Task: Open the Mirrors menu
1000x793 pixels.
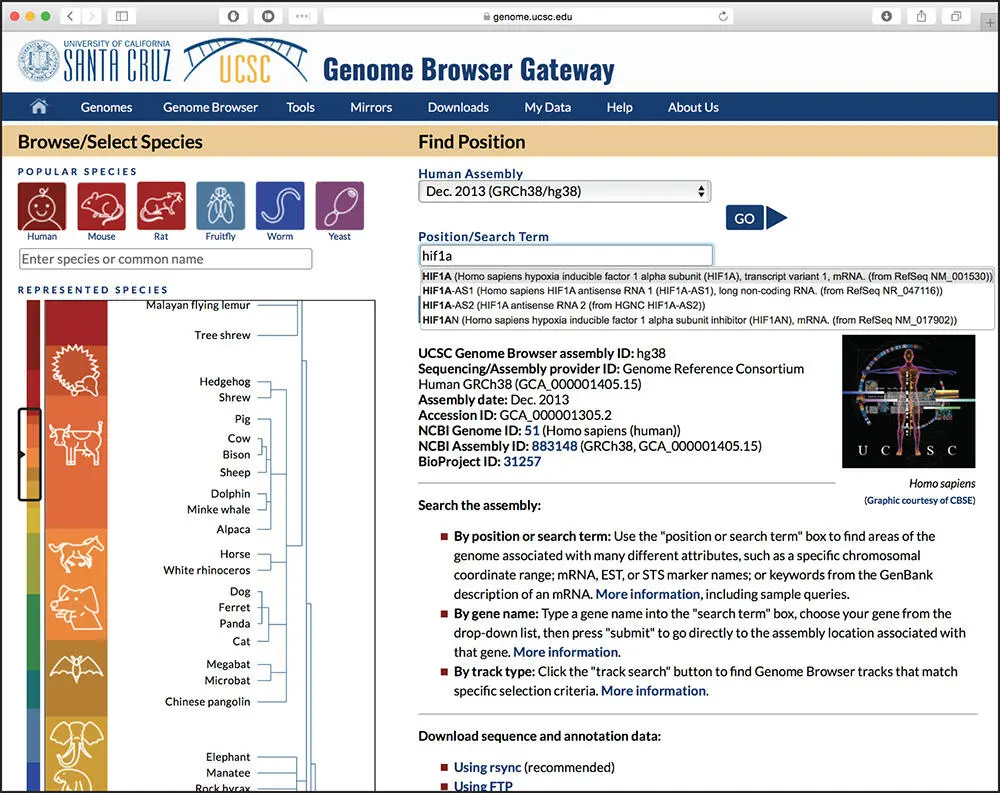Action: 371,107
